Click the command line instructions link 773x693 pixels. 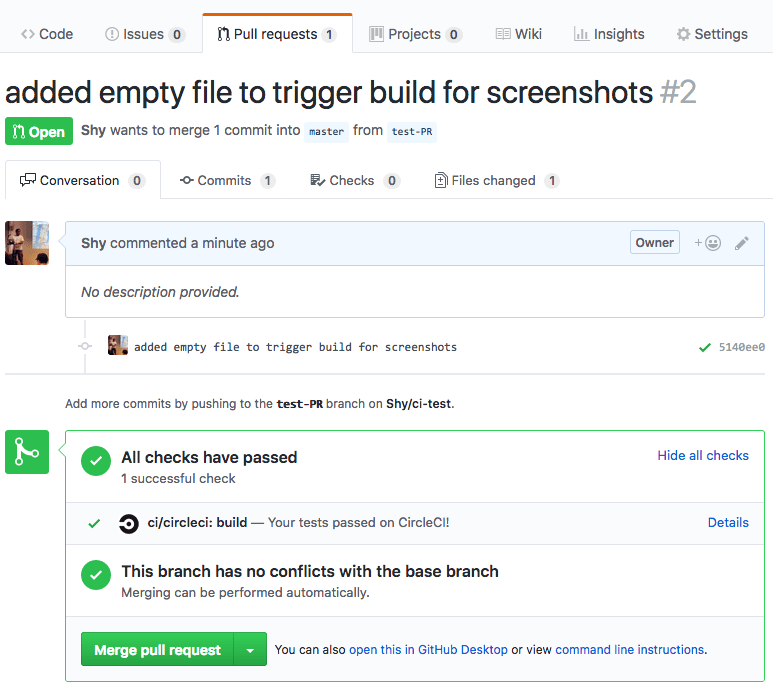coord(629,650)
